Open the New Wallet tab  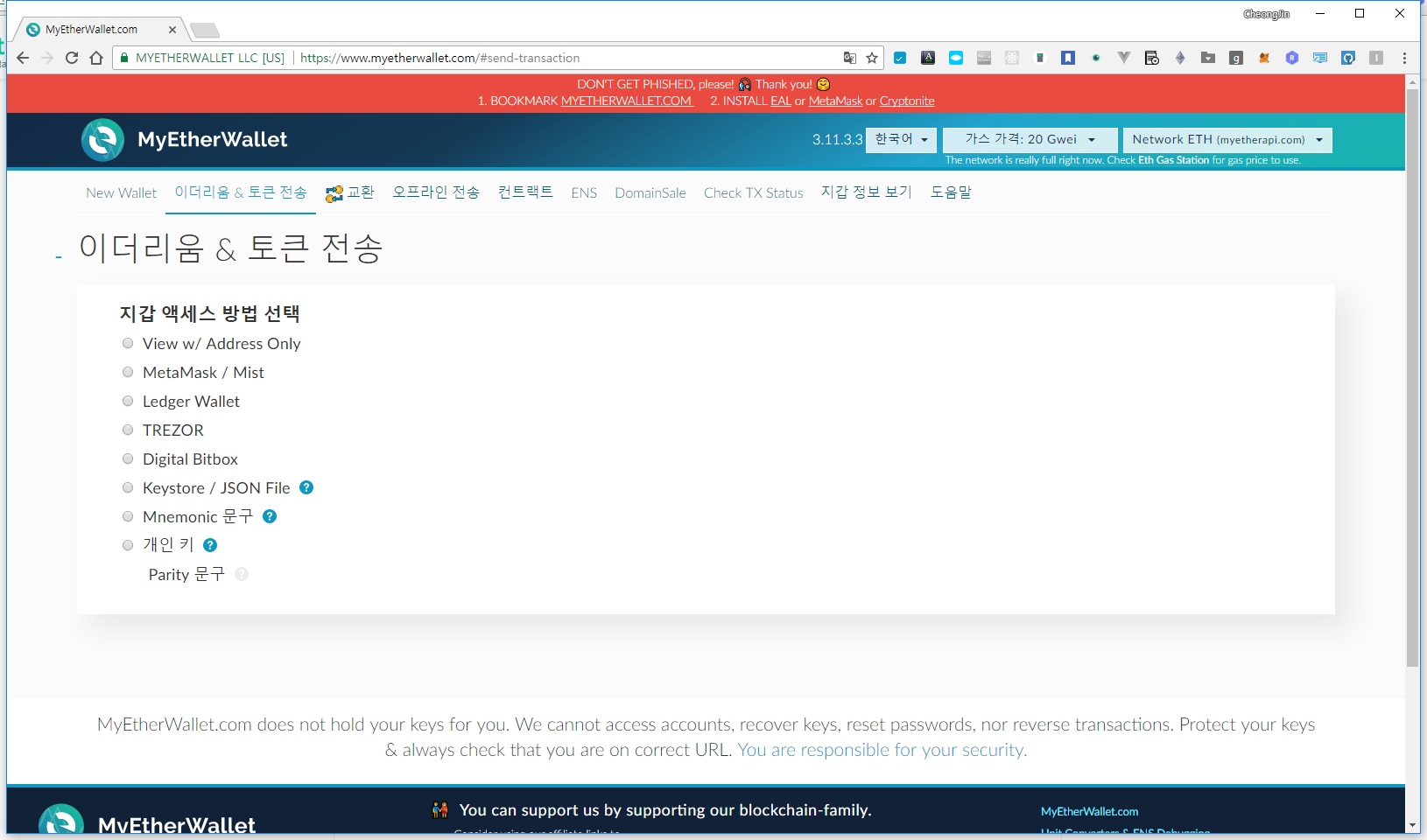coord(121,192)
